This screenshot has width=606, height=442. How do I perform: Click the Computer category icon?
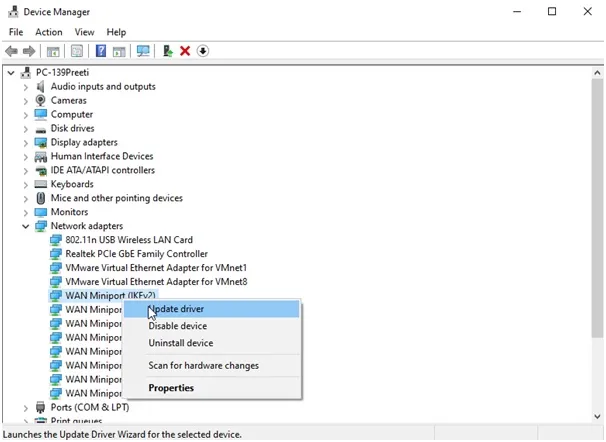41,114
